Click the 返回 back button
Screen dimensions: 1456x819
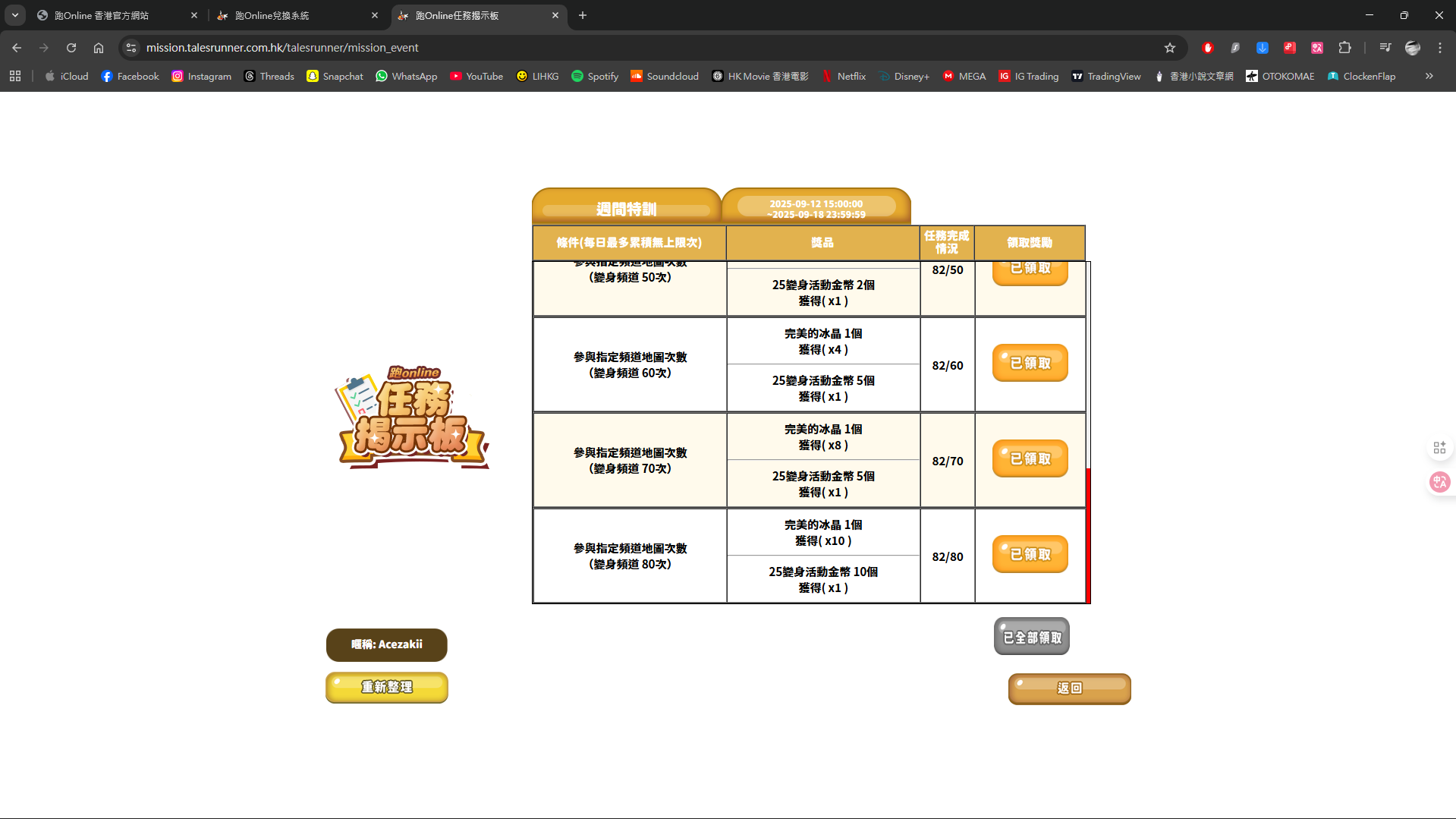[1069, 688]
